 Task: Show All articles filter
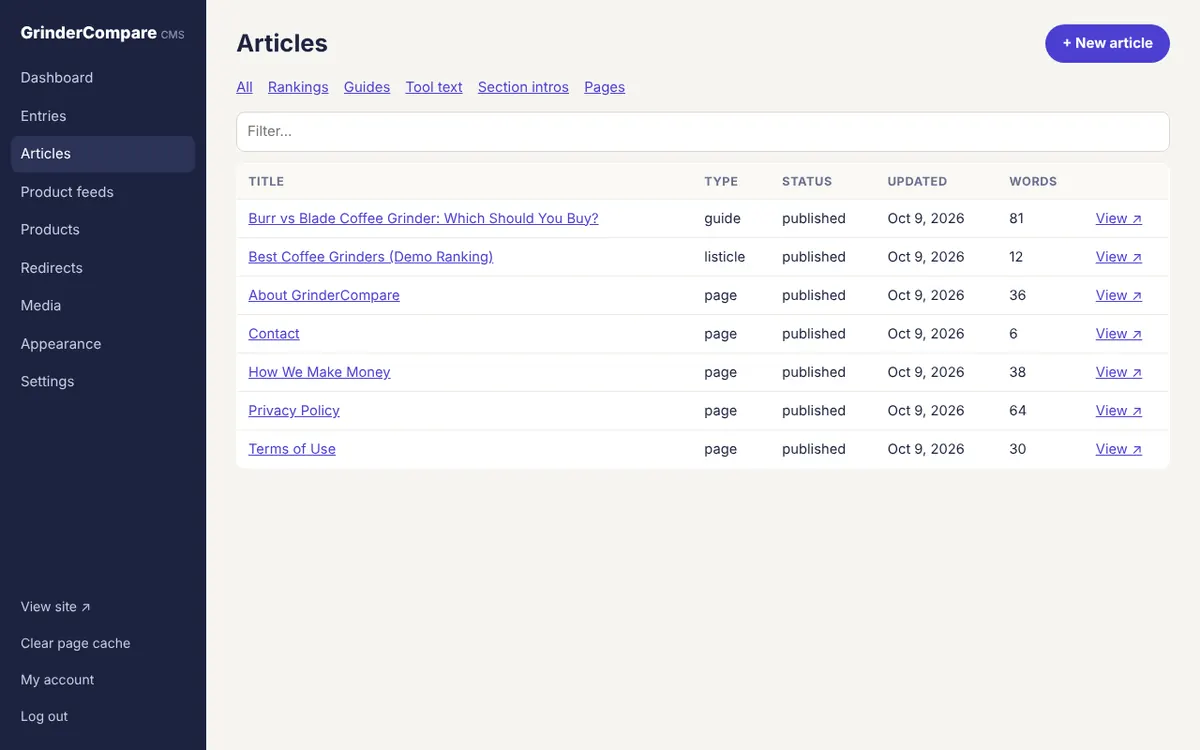[244, 87]
